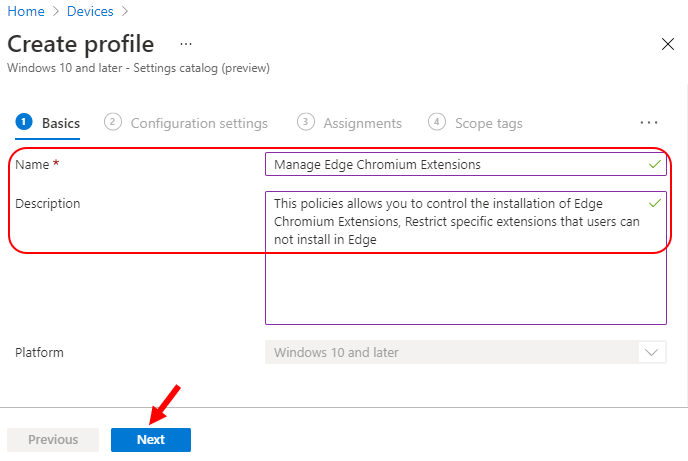Click the 'Platform' label
Viewport: 688px width, 461px height.
39,352
